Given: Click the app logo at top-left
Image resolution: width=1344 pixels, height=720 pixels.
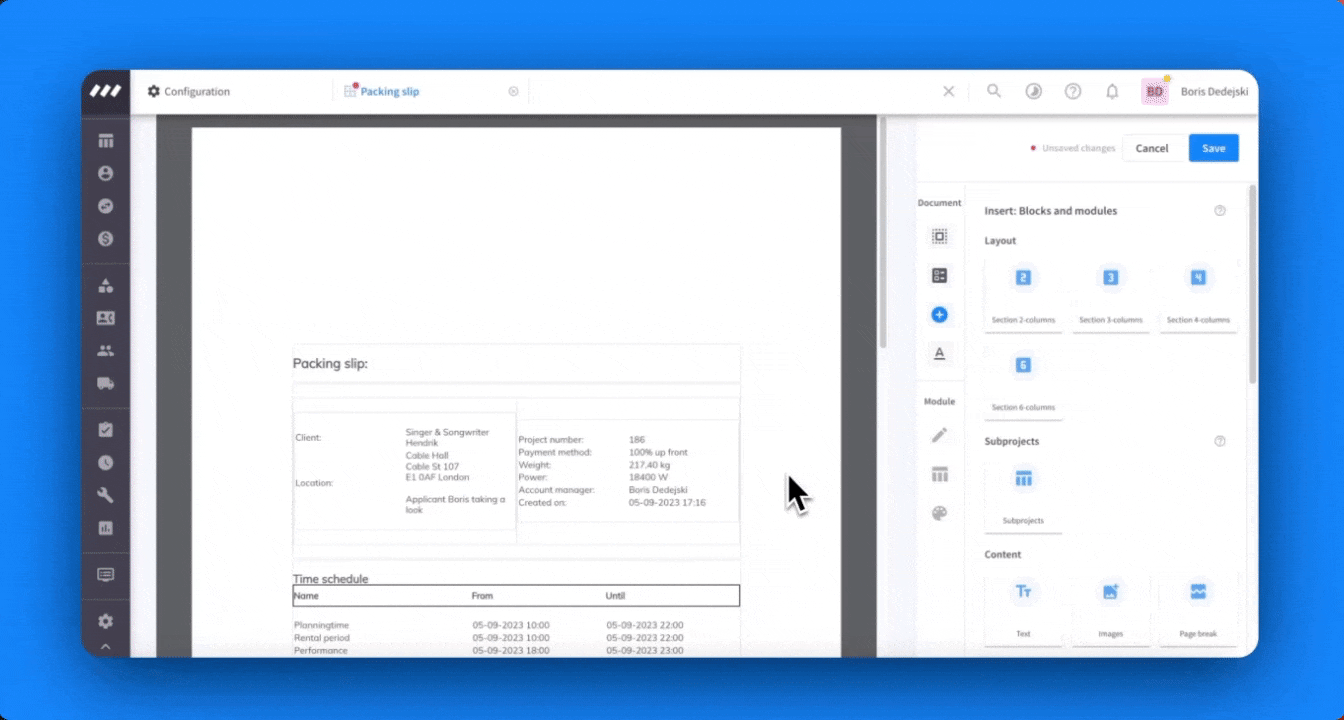Looking at the screenshot, I should tap(105, 91).
